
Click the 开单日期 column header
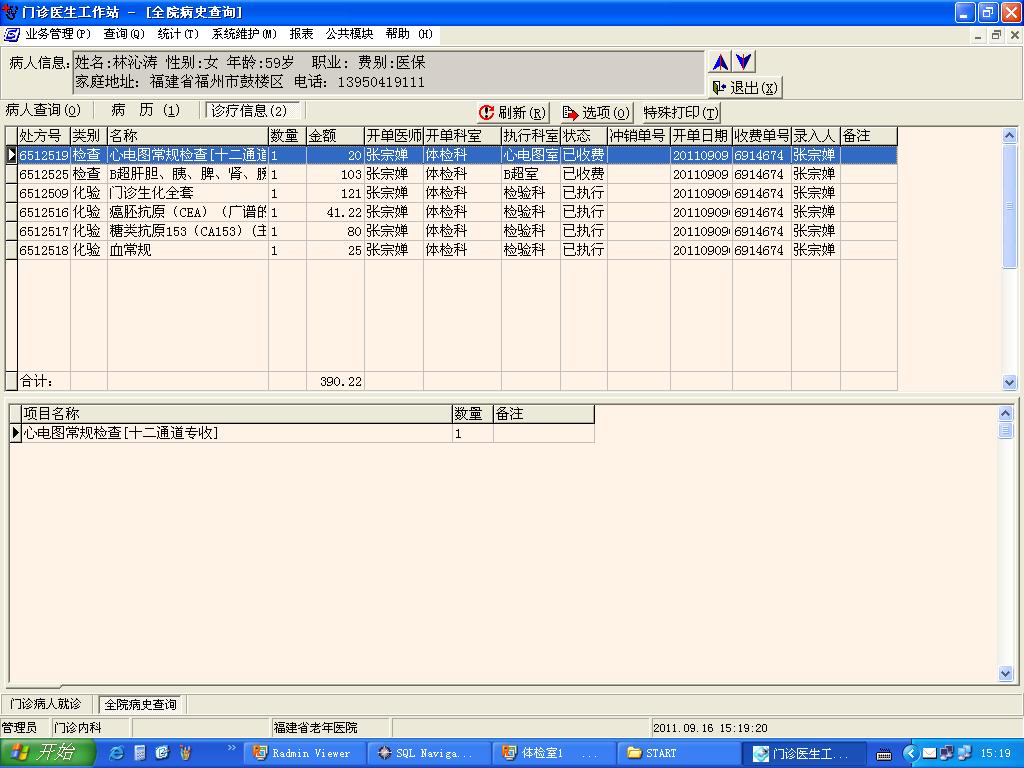pos(701,136)
